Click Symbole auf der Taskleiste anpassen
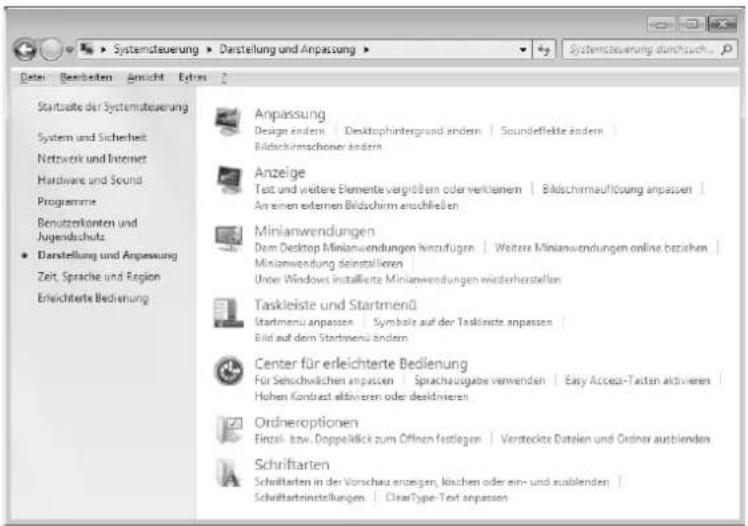Image resolution: width=748 pixels, height=526 pixels. coord(463,322)
